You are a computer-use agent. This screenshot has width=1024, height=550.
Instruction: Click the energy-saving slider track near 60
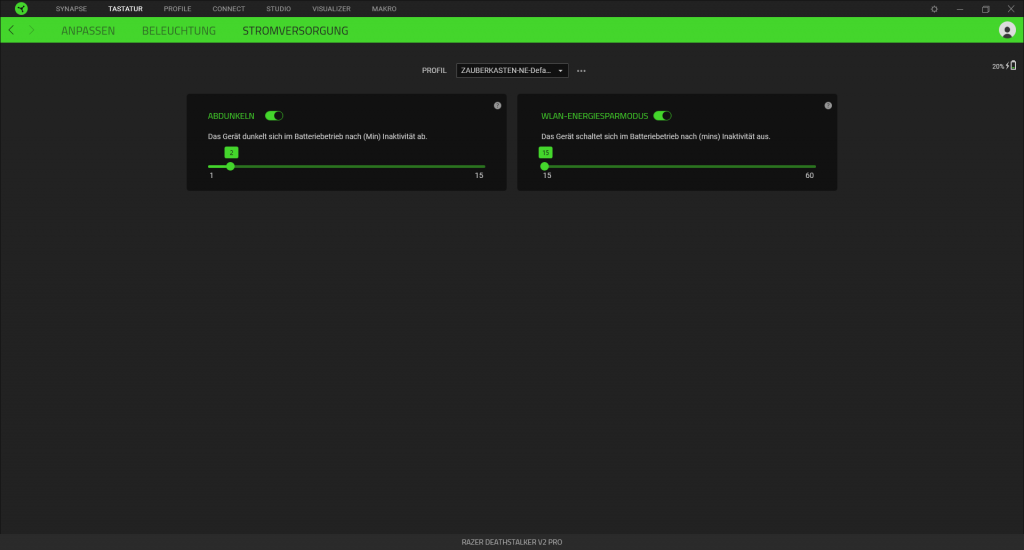pos(810,167)
